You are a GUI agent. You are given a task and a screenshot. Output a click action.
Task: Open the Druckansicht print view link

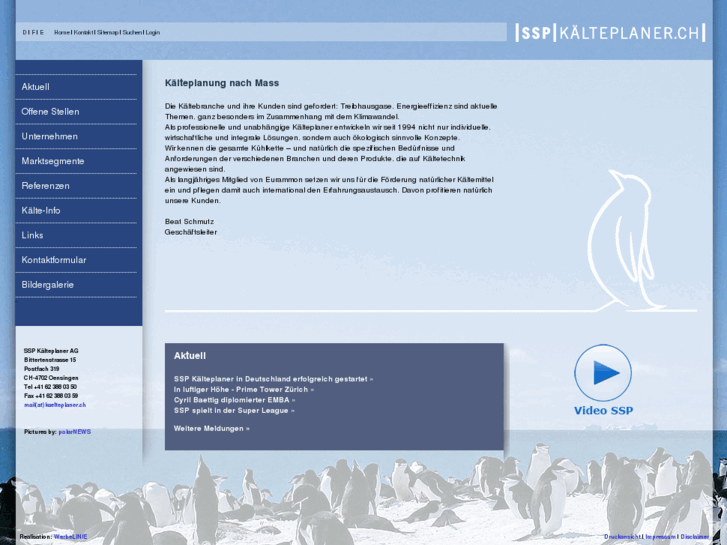coord(622,537)
